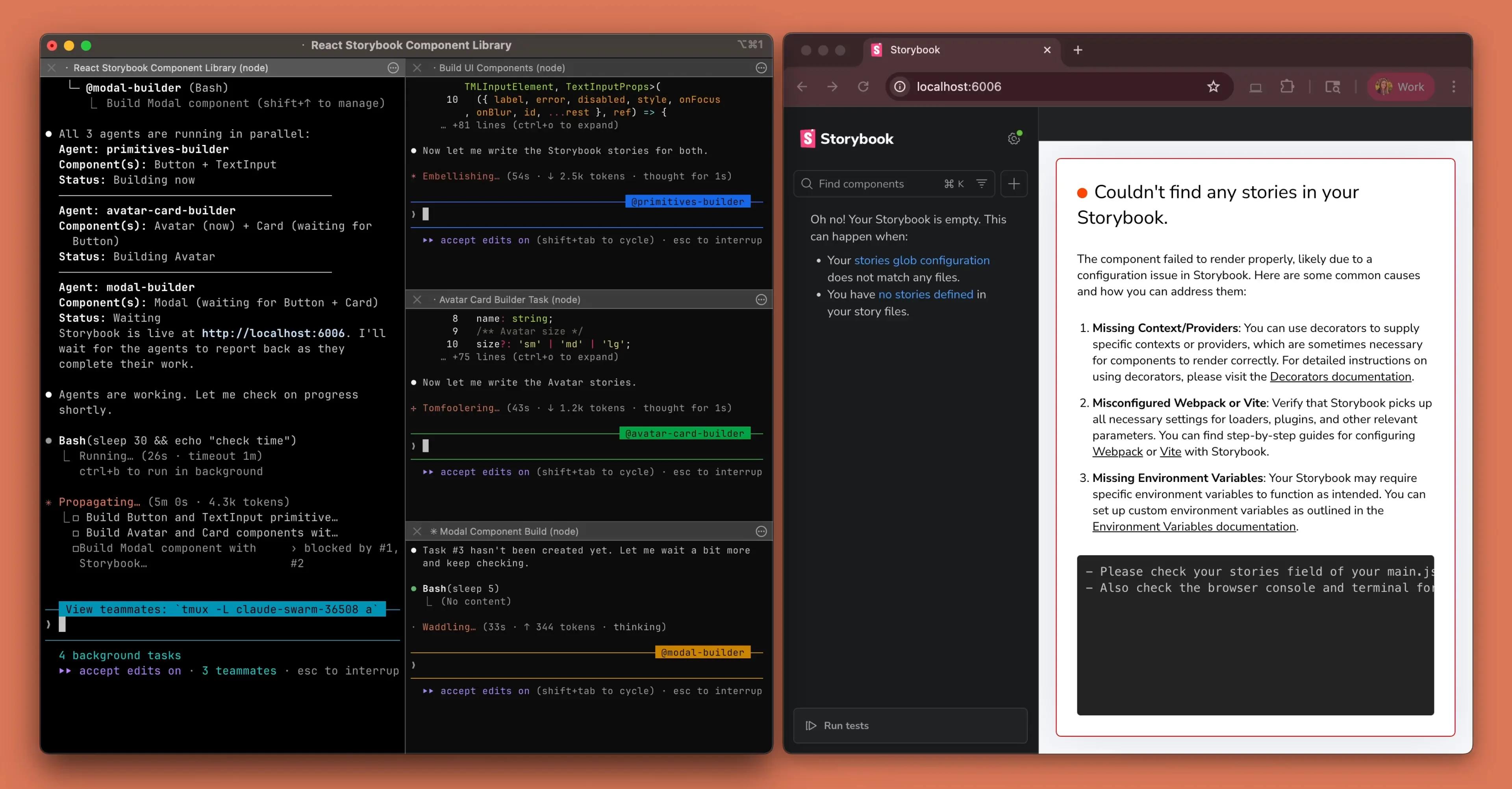Click the '3 teammates' status text
This screenshot has height=789, width=1512.
click(239, 671)
